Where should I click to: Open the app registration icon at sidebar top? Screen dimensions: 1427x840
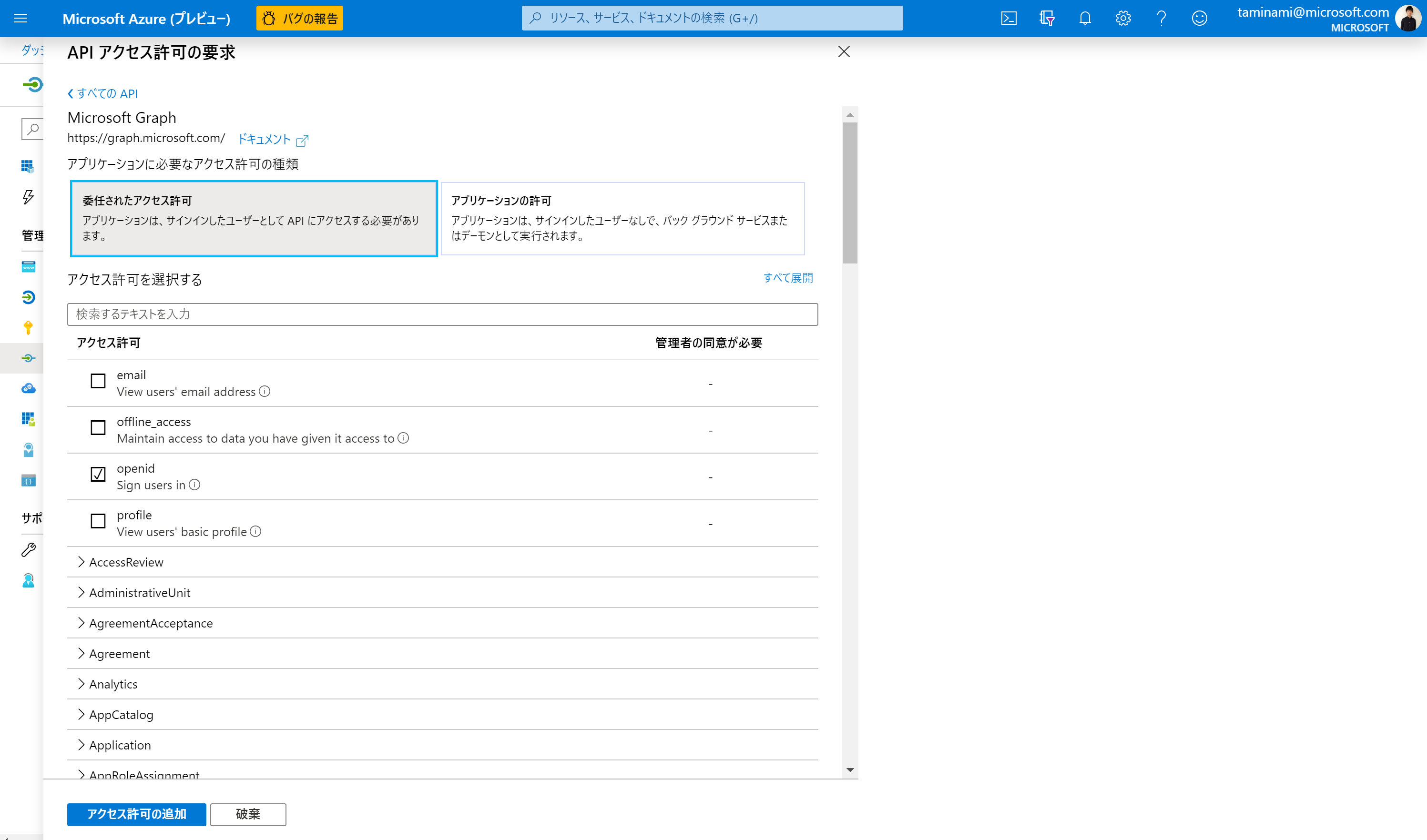click(x=33, y=85)
